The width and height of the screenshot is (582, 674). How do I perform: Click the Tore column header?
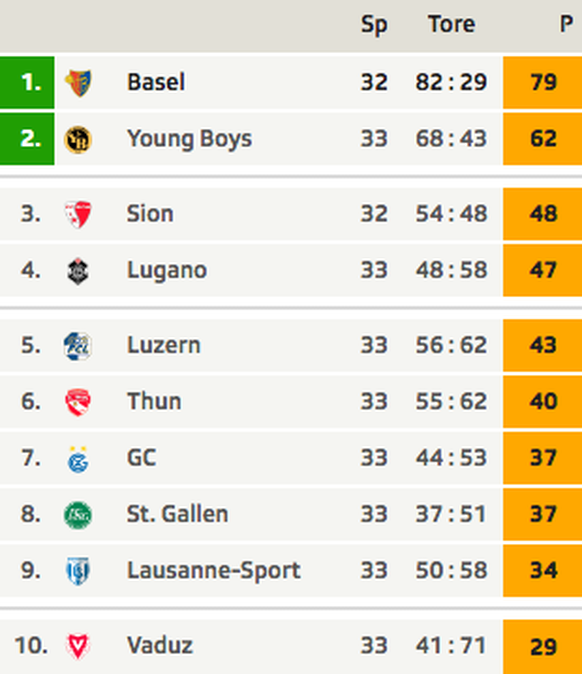[451, 24]
